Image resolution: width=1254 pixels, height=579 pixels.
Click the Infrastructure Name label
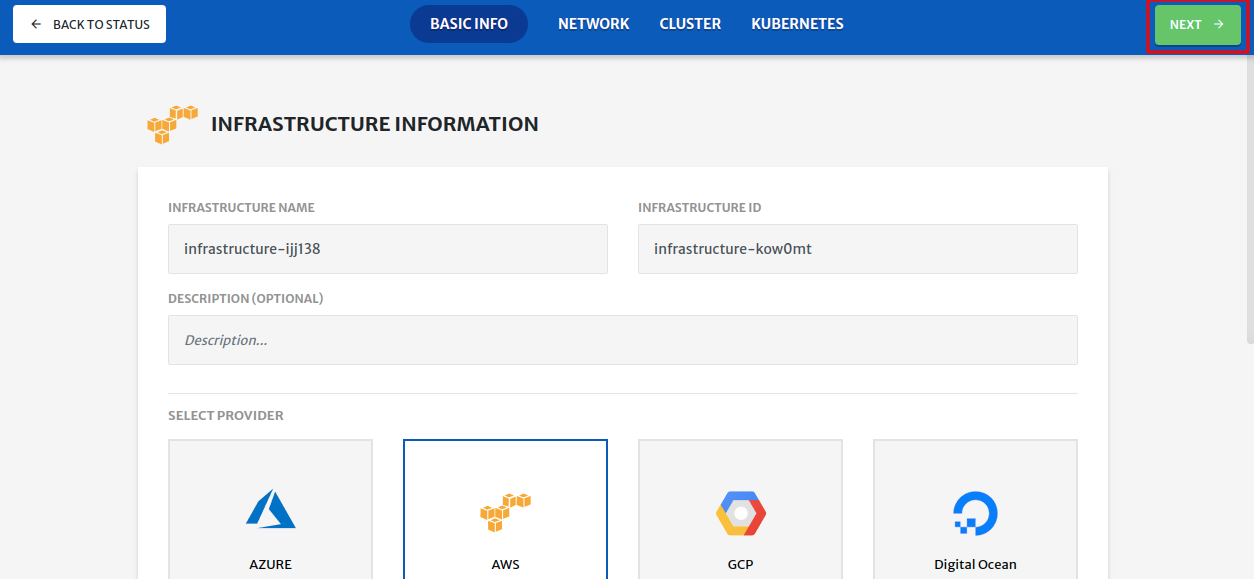coord(241,208)
